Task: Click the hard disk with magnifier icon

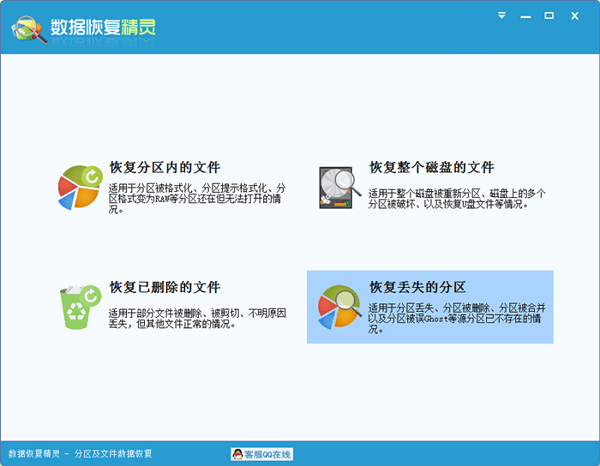Action: point(341,186)
